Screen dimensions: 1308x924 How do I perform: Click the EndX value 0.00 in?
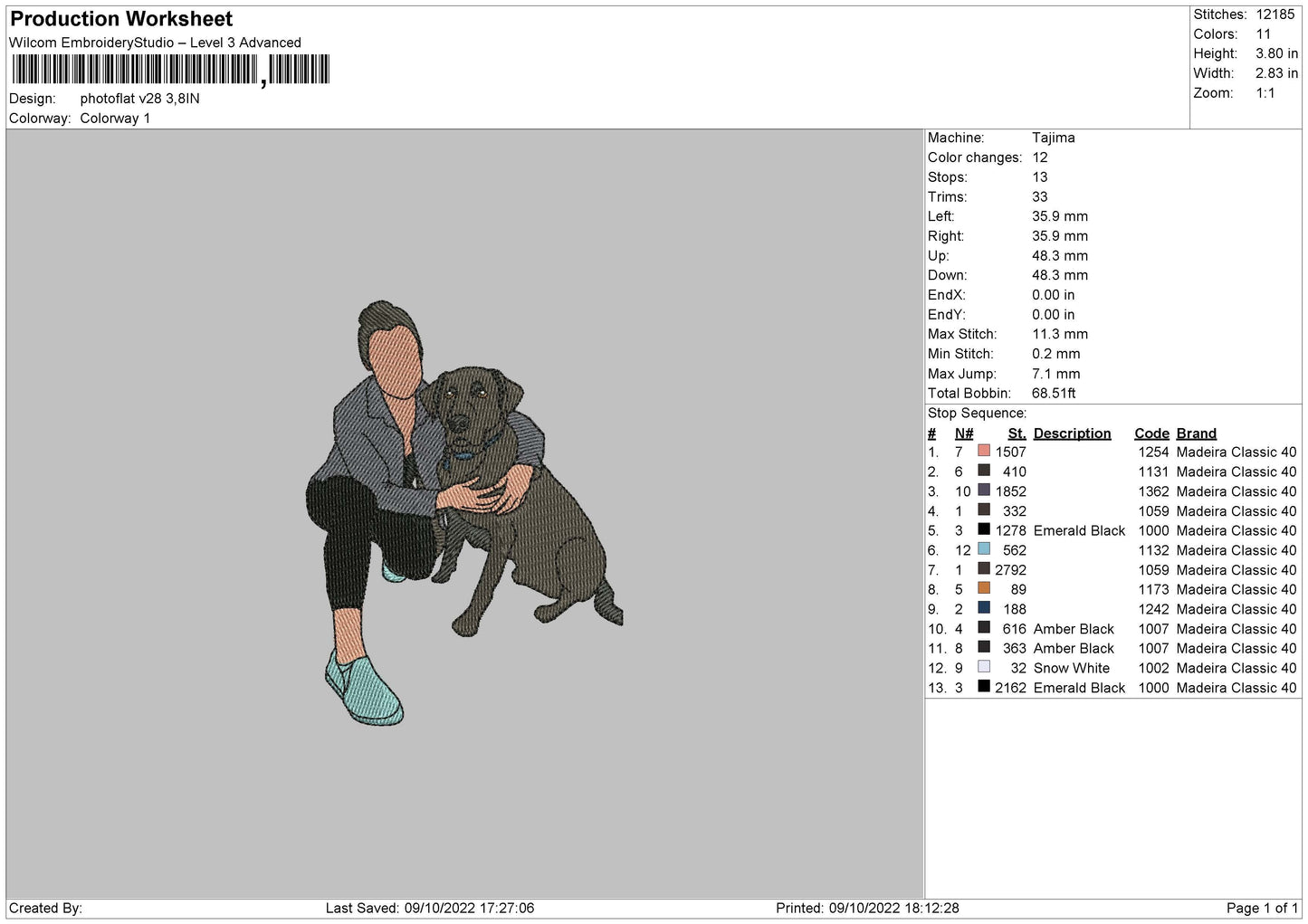click(1054, 295)
